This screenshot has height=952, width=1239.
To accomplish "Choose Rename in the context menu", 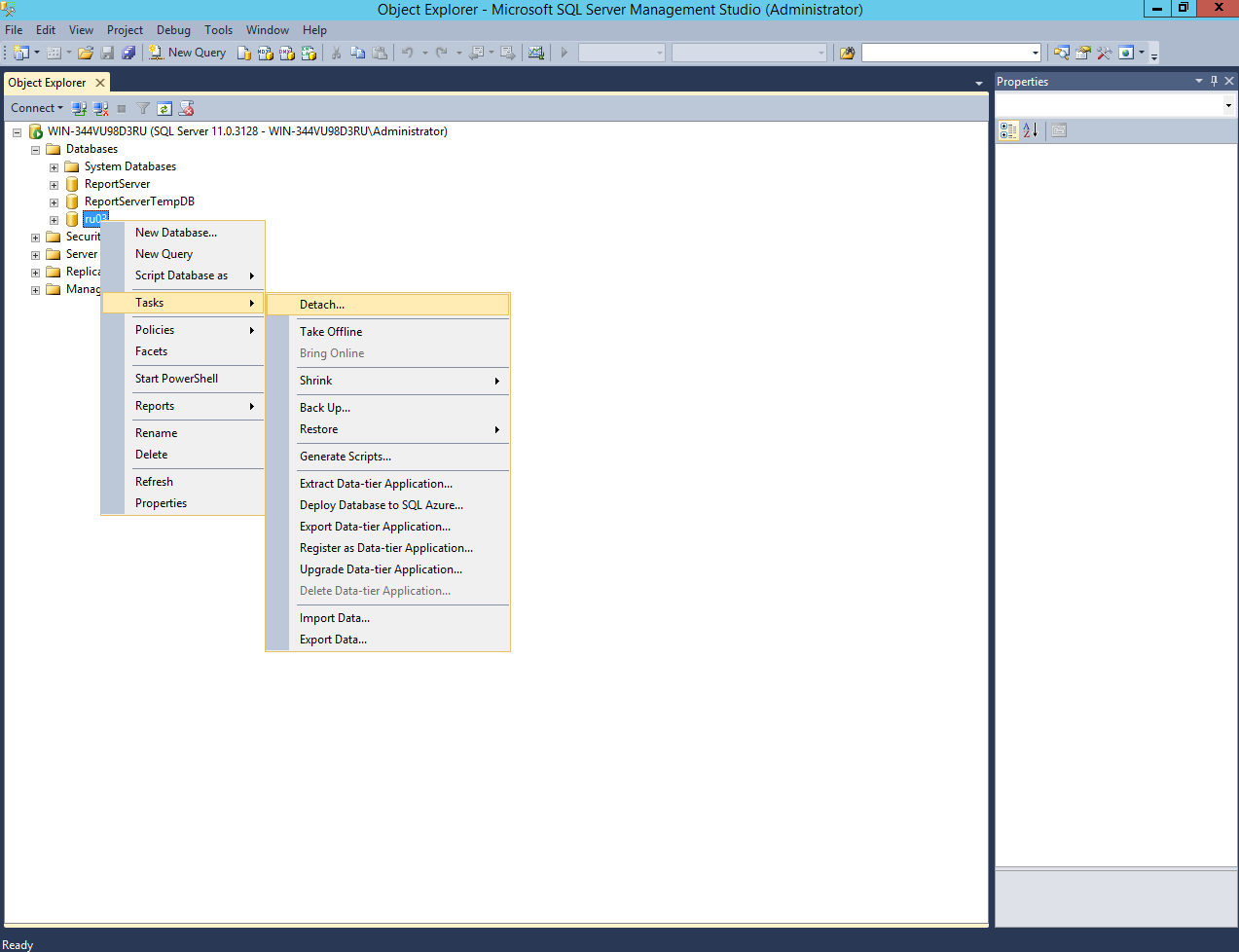I will coord(183,433).
